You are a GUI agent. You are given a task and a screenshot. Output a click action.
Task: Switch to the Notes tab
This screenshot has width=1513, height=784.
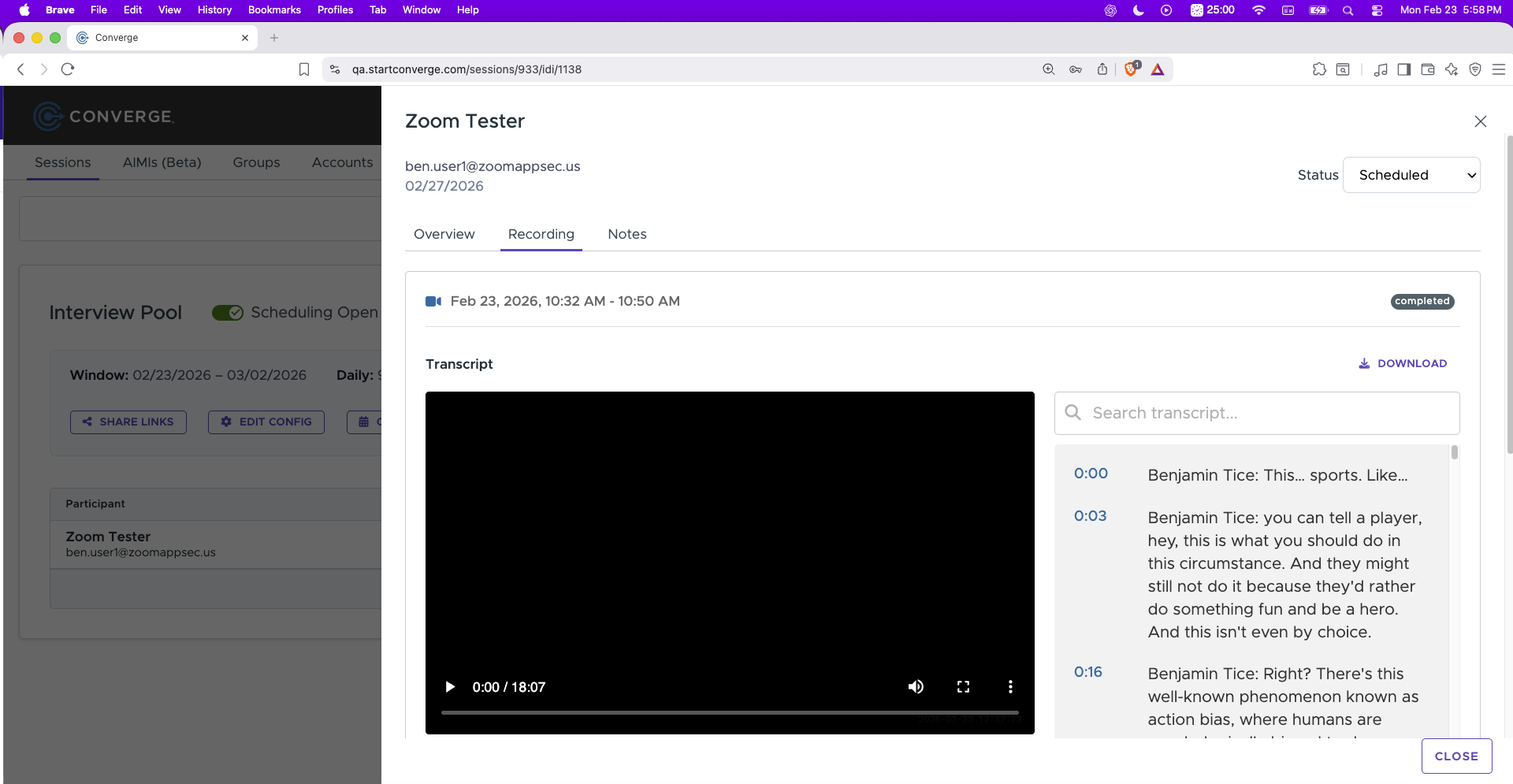(626, 234)
